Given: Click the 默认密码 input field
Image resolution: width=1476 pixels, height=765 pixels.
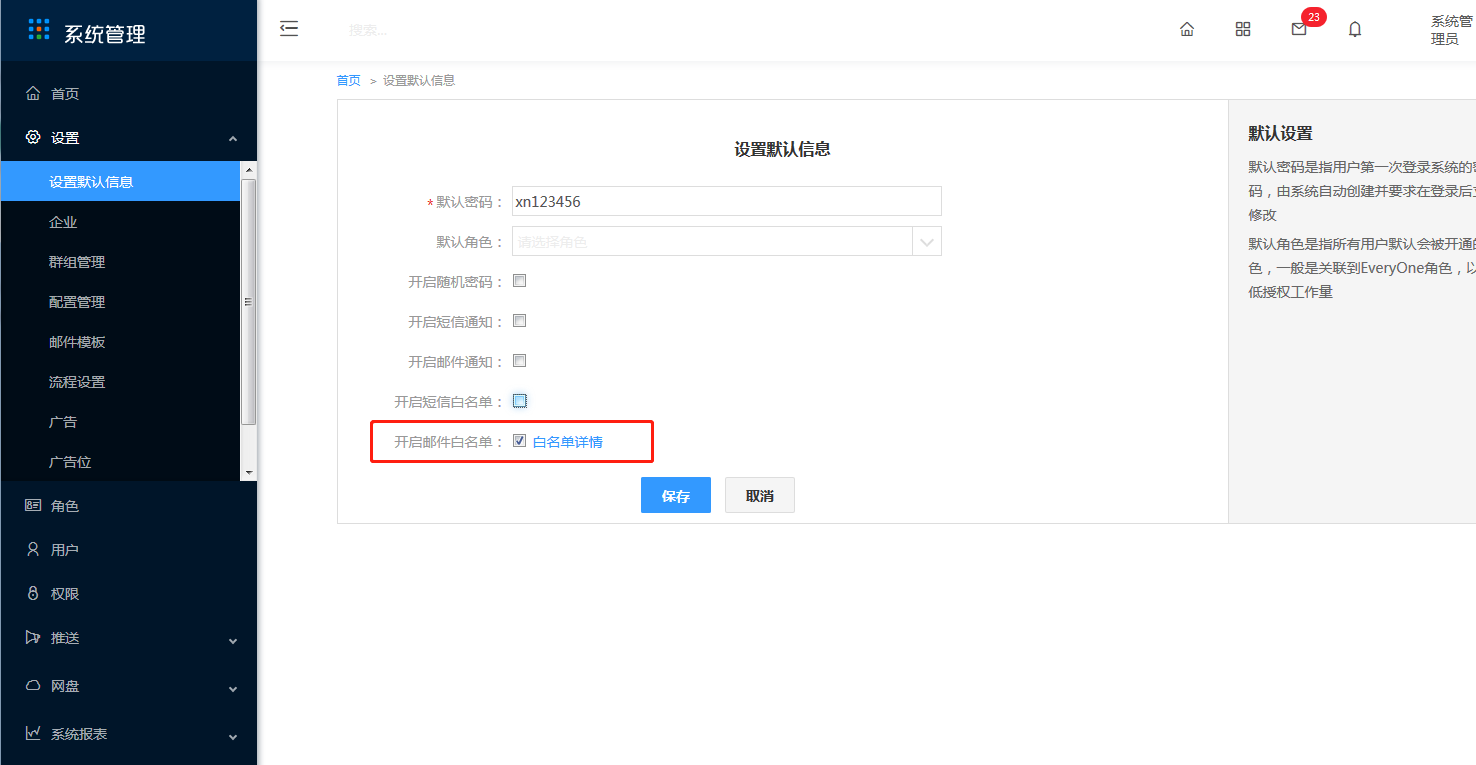Looking at the screenshot, I should click(727, 201).
